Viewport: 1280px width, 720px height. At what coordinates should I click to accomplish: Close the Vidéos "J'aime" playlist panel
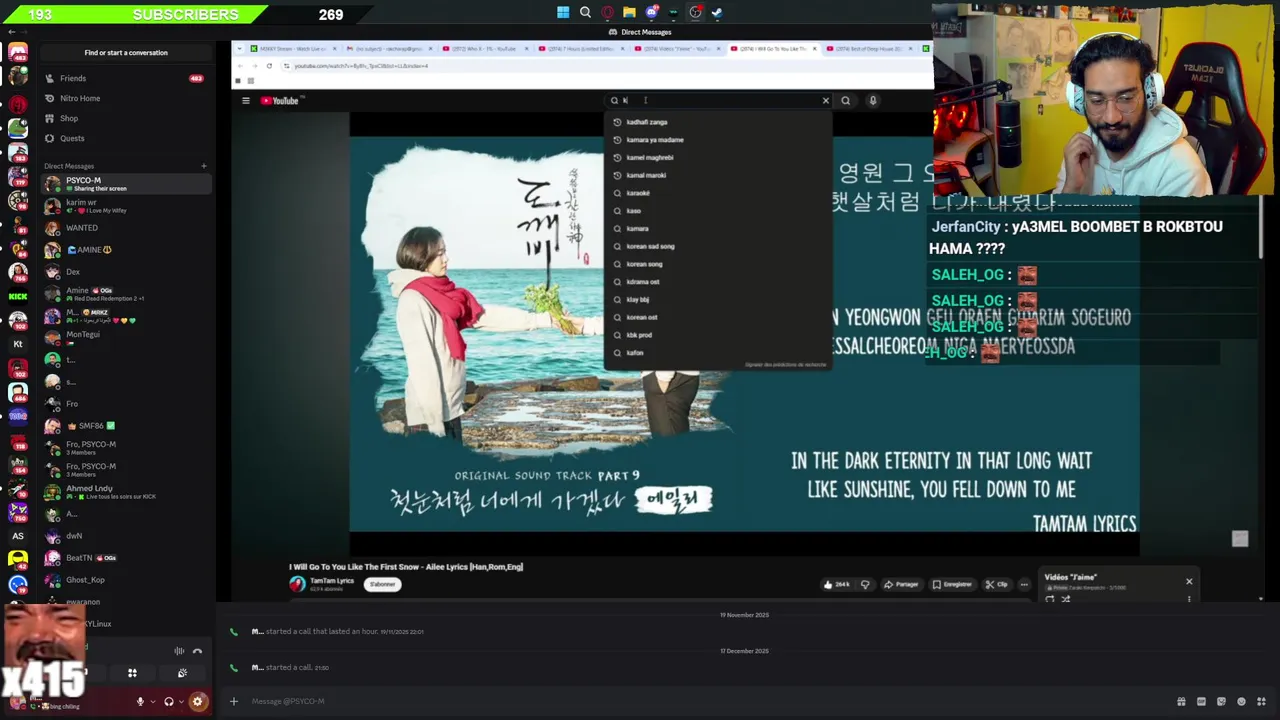1189,581
